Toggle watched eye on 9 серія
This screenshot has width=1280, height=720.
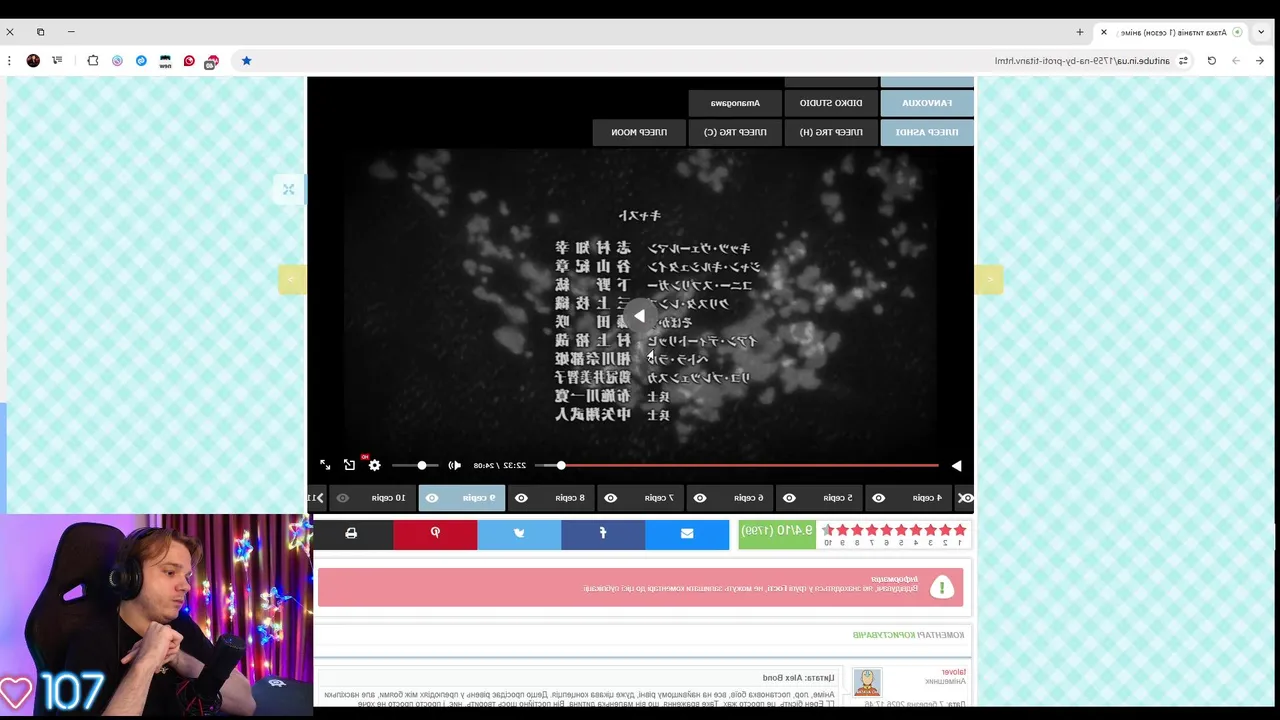click(432, 498)
